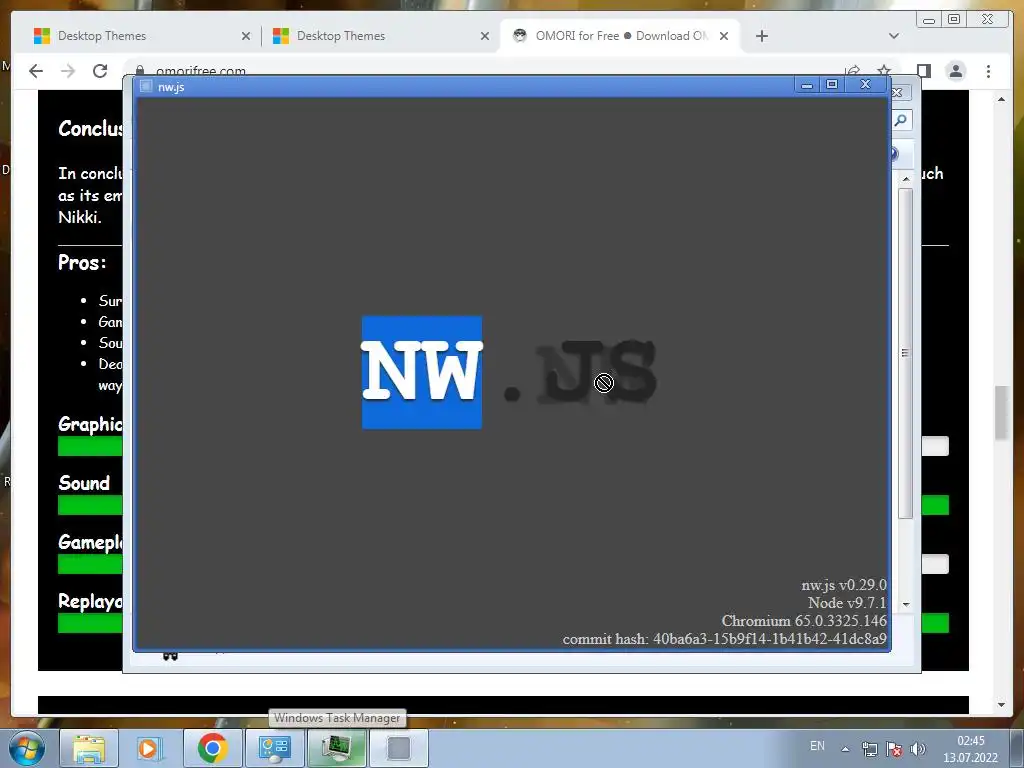Close the nw.js window
This screenshot has width=1024, height=768.
point(866,85)
